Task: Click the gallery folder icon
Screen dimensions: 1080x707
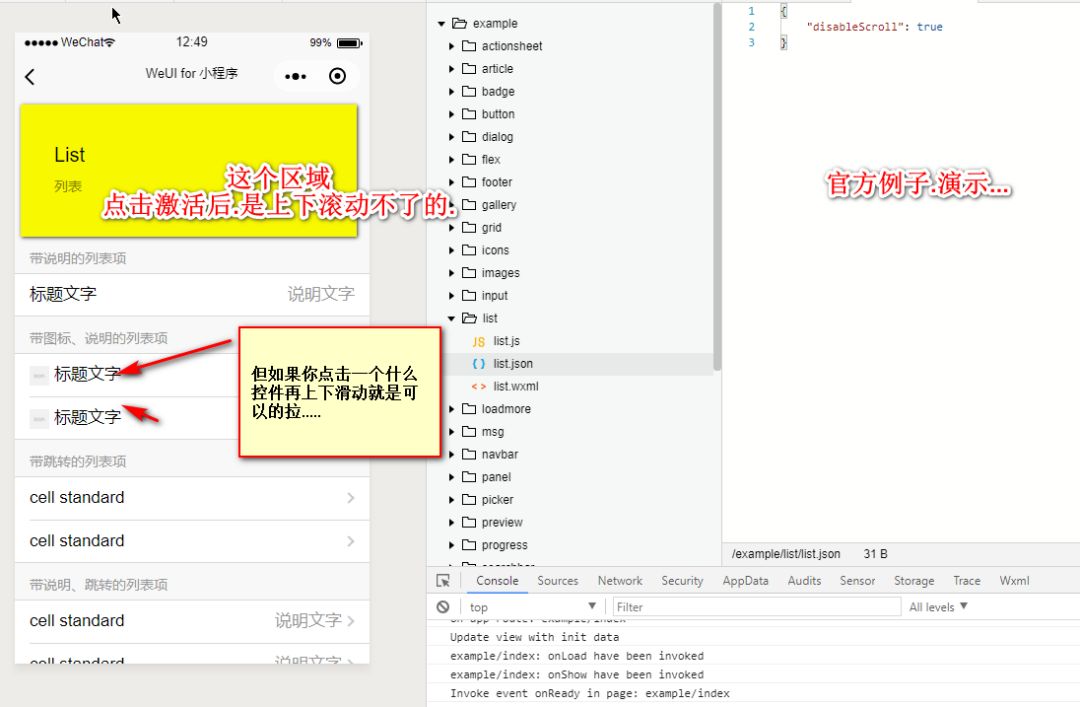Action: coord(469,205)
